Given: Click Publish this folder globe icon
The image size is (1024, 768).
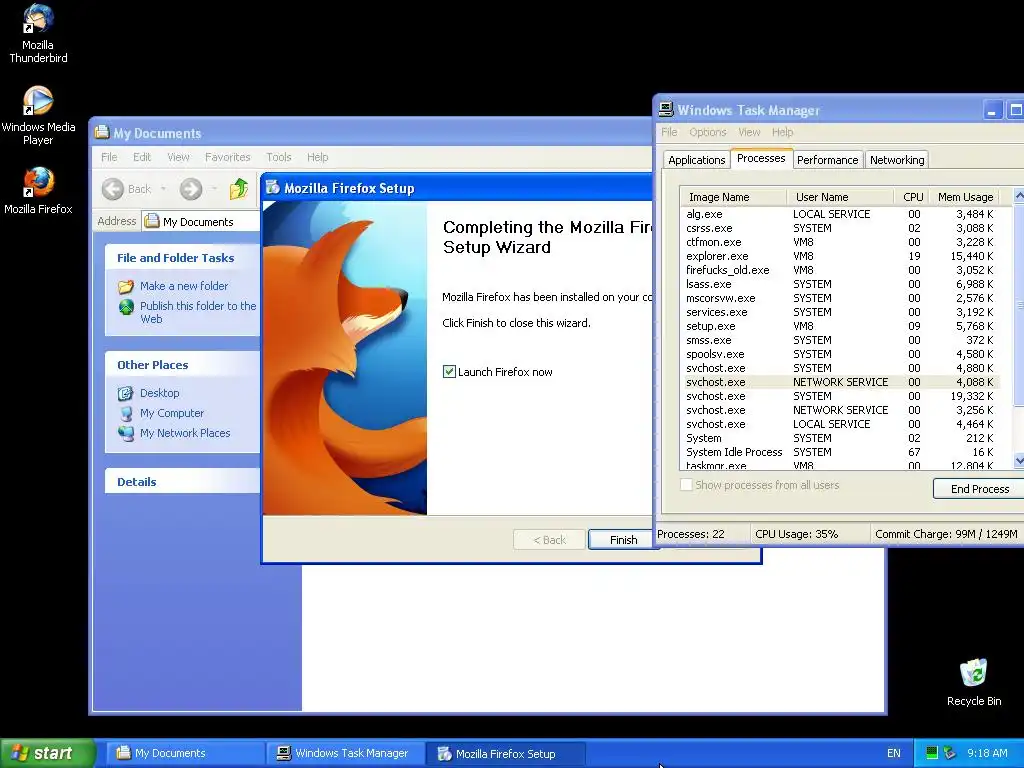Looking at the screenshot, I should pyautogui.click(x=126, y=306).
